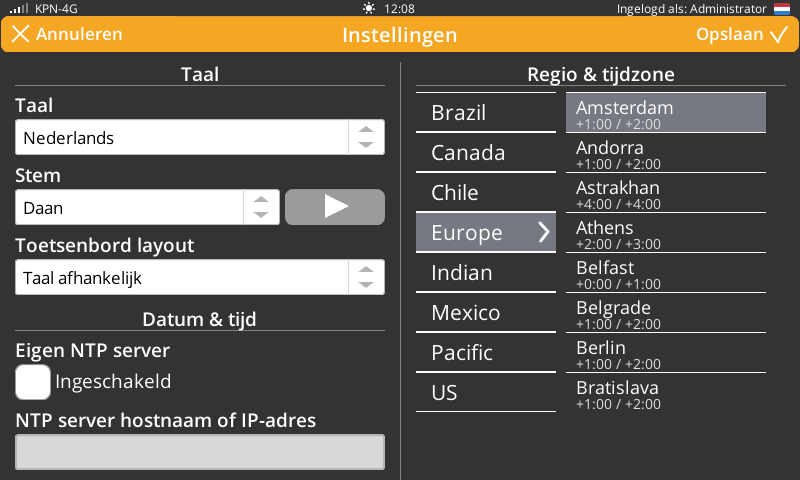The height and width of the screenshot is (480, 800).
Task: Select the Brazil region
Action: point(485,112)
